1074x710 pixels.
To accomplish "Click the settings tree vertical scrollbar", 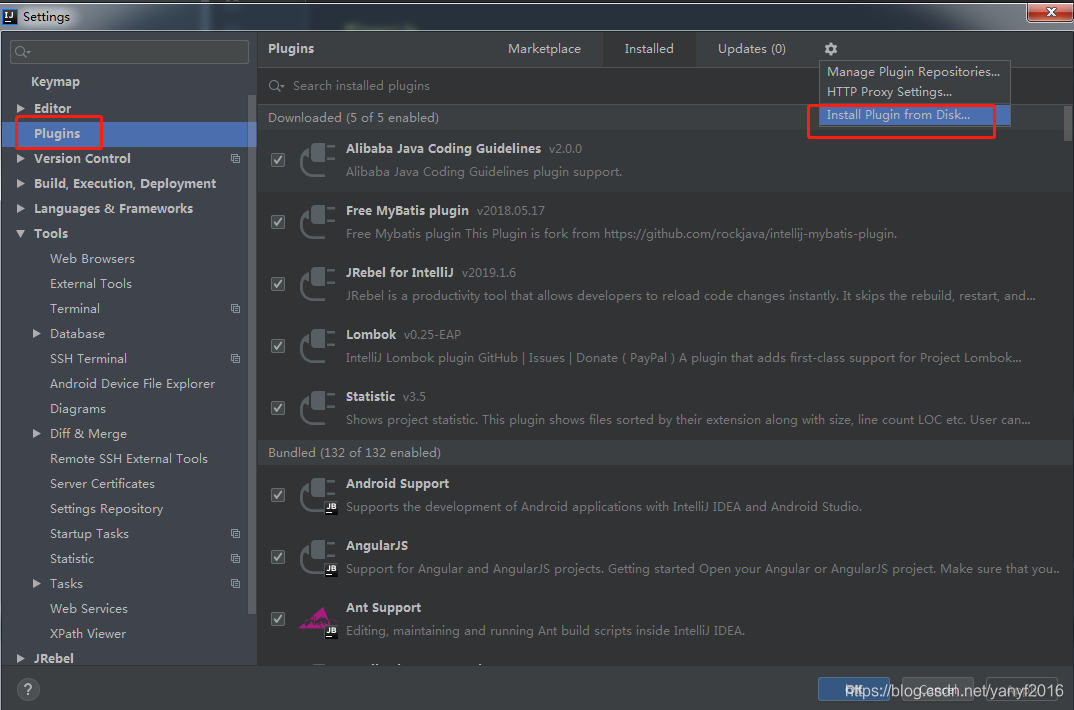I will 252,354.
